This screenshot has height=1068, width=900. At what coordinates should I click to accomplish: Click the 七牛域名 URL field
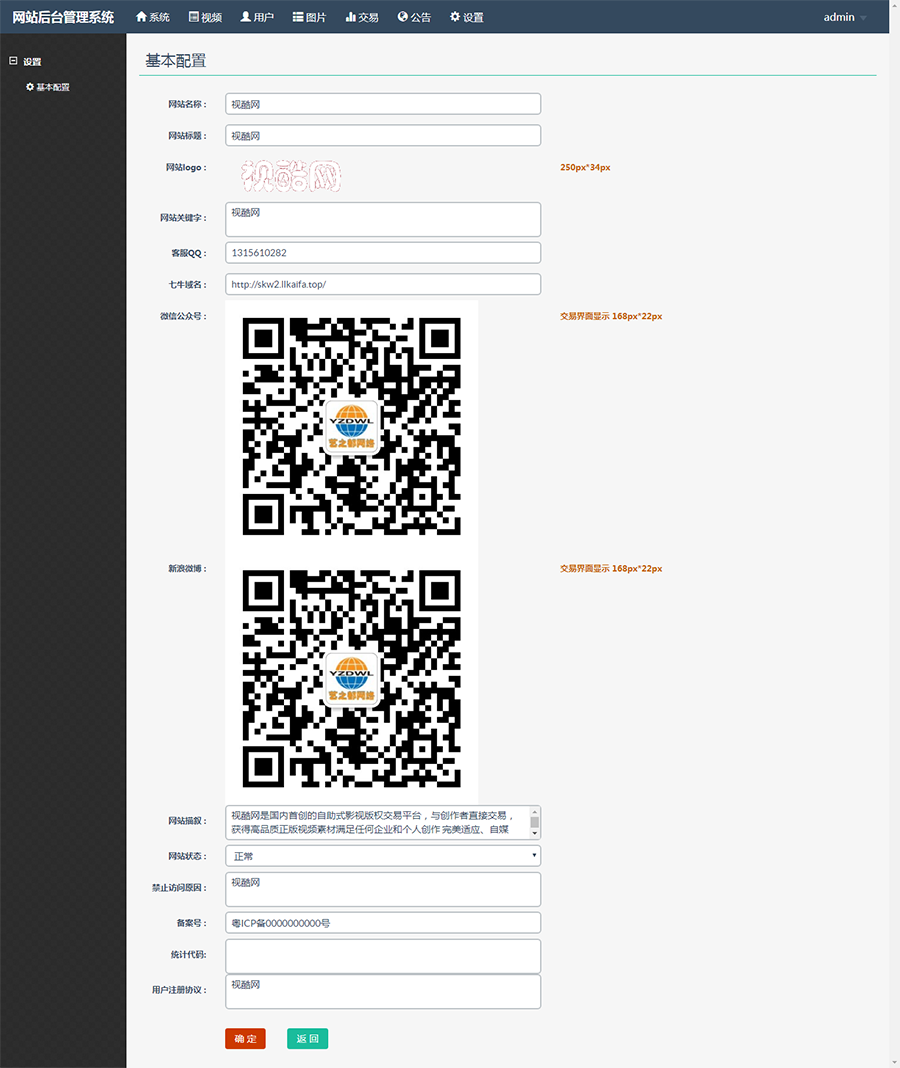click(x=383, y=284)
